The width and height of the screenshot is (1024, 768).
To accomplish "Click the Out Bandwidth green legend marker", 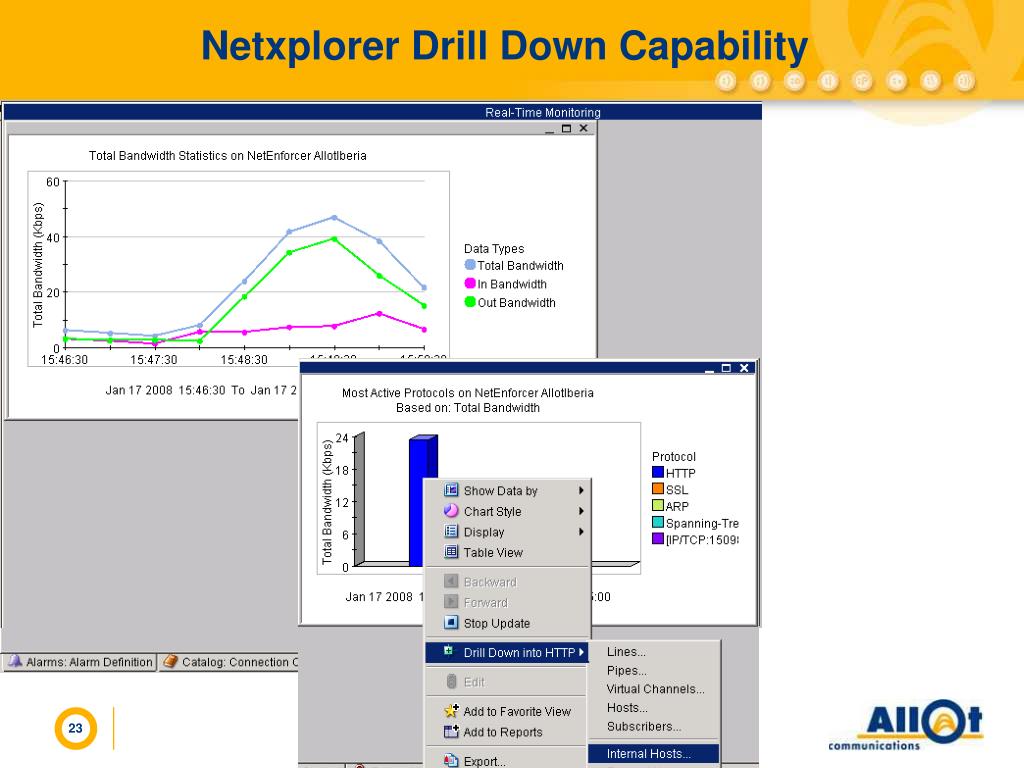I will (x=470, y=301).
